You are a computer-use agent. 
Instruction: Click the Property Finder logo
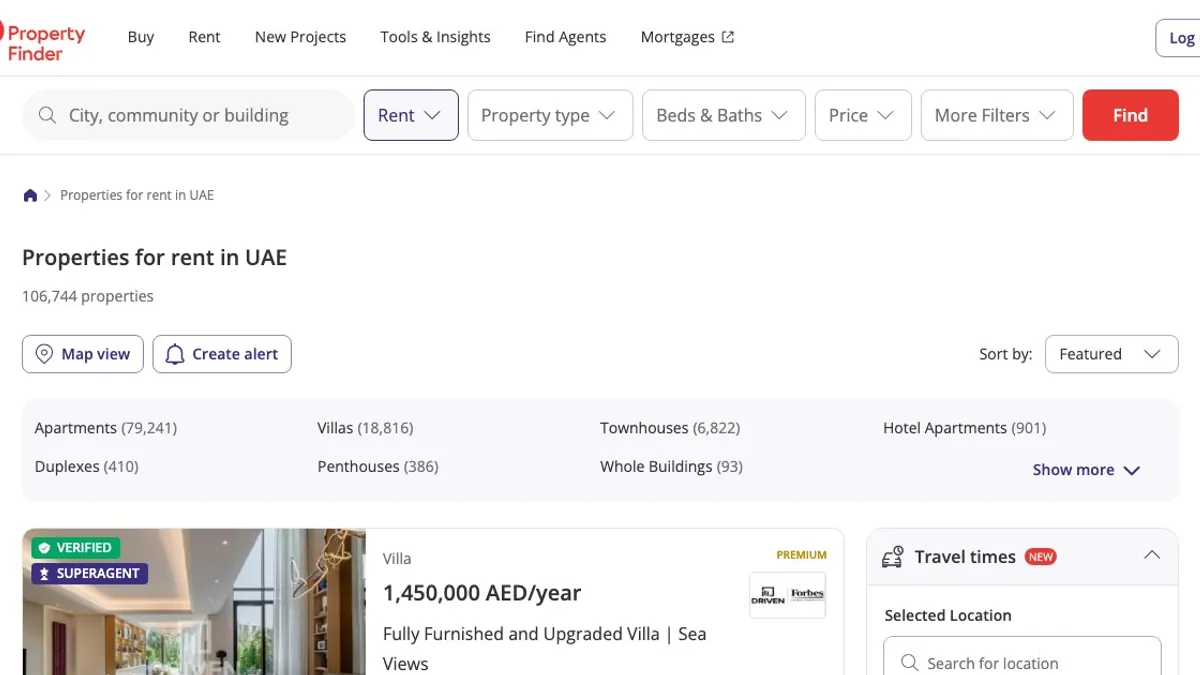pos(45,38)
